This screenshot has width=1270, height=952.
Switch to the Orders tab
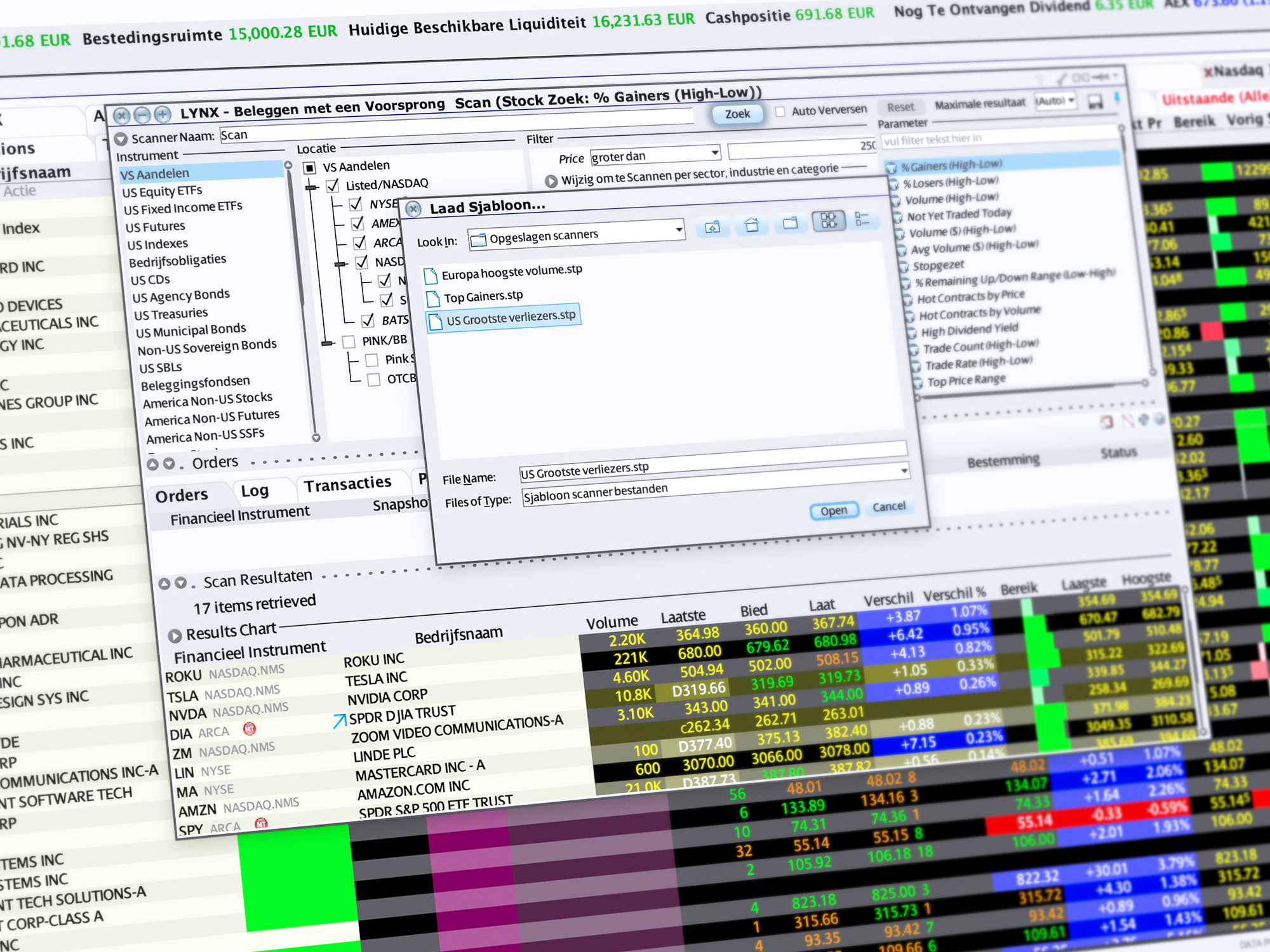[182, 496]
